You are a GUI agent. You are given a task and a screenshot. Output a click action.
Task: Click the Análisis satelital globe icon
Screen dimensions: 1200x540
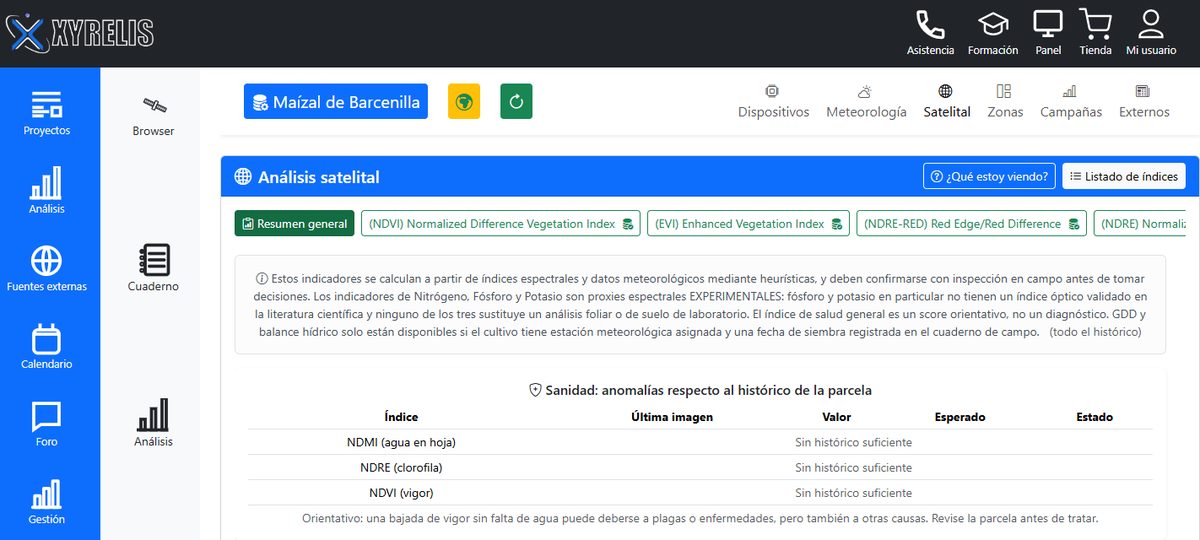tap(242, 177)
